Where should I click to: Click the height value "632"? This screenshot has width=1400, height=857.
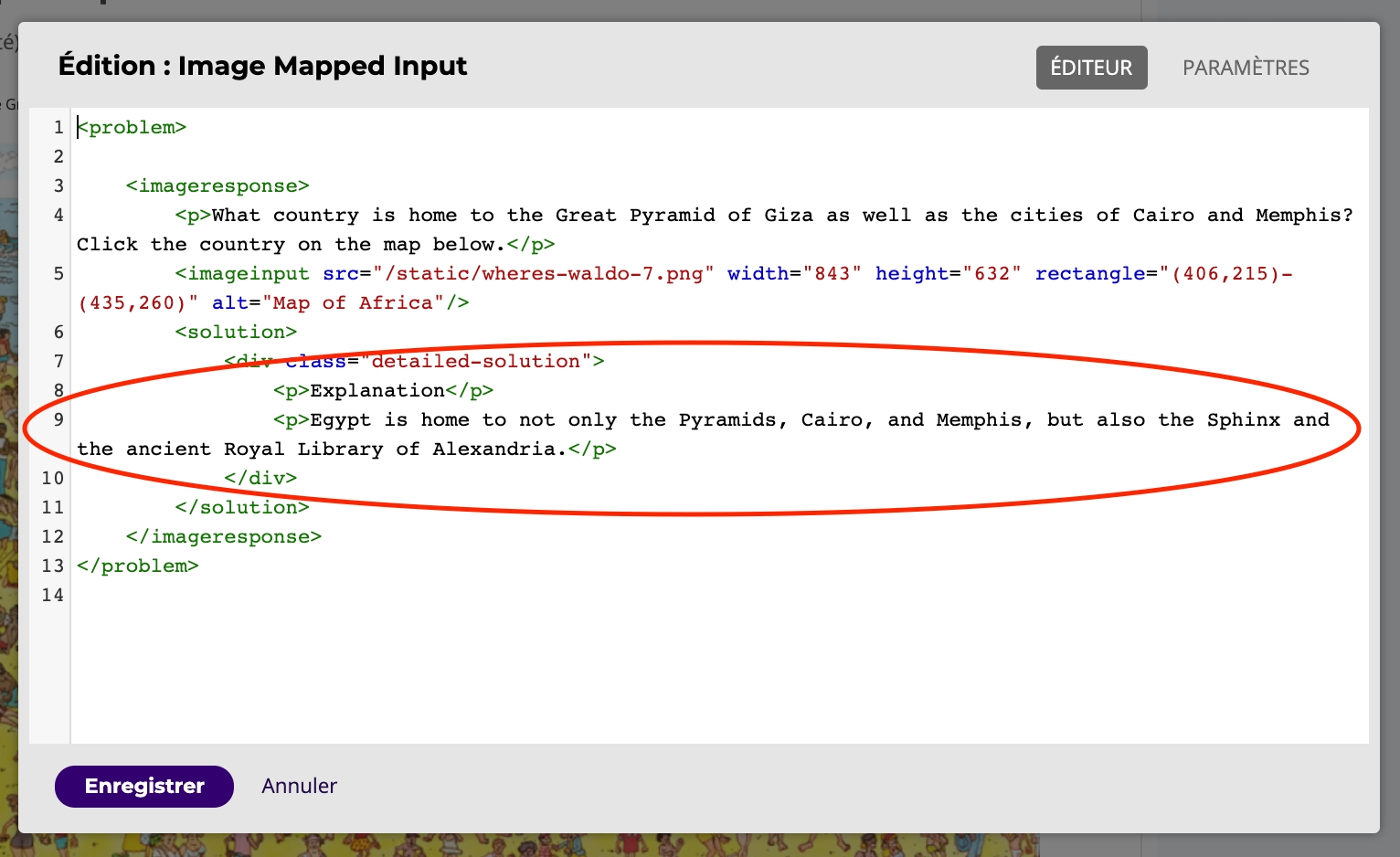992,274
